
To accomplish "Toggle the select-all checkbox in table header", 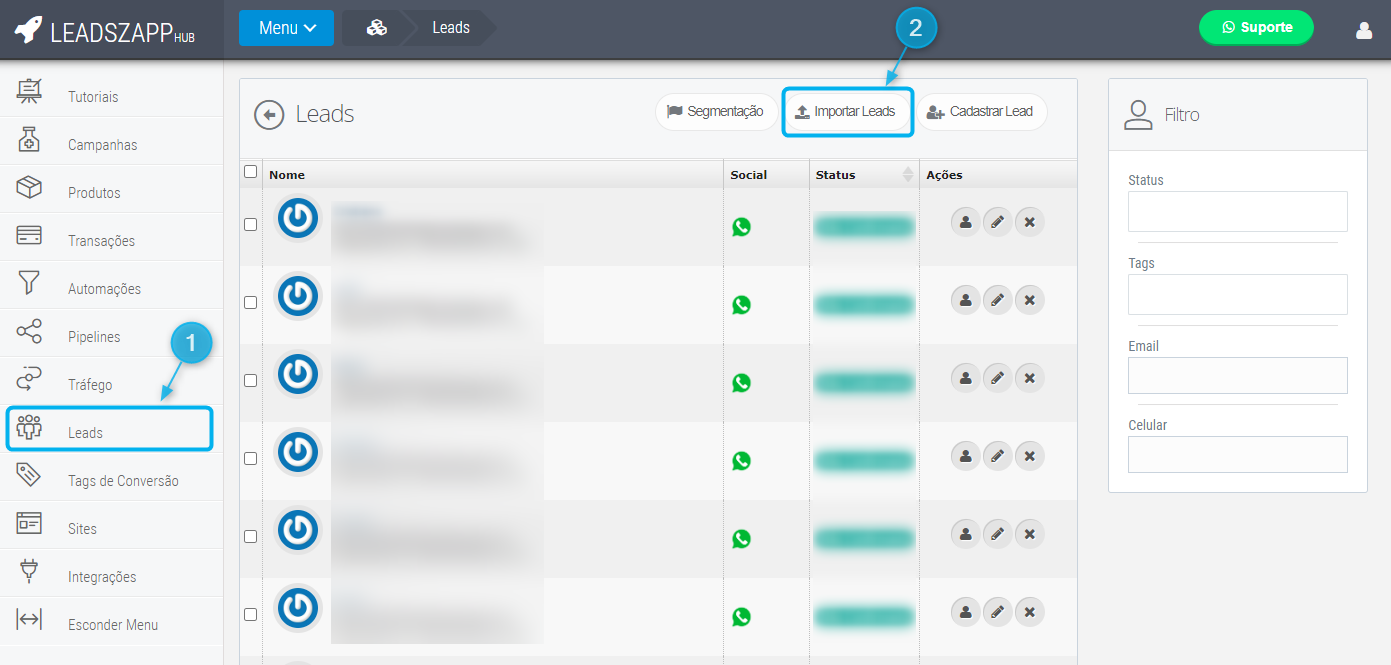I will tap(251, 172).
